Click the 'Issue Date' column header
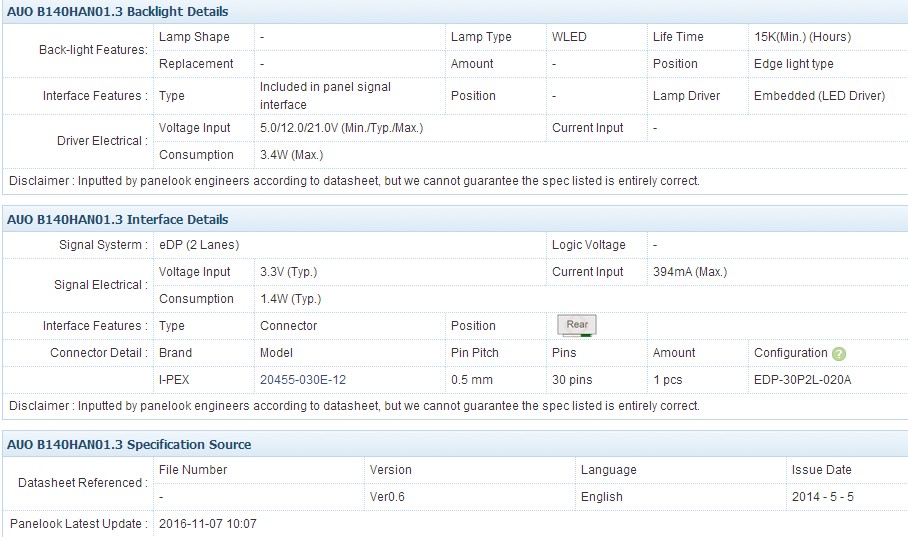The image size is (908, 537). click(822, 470)
